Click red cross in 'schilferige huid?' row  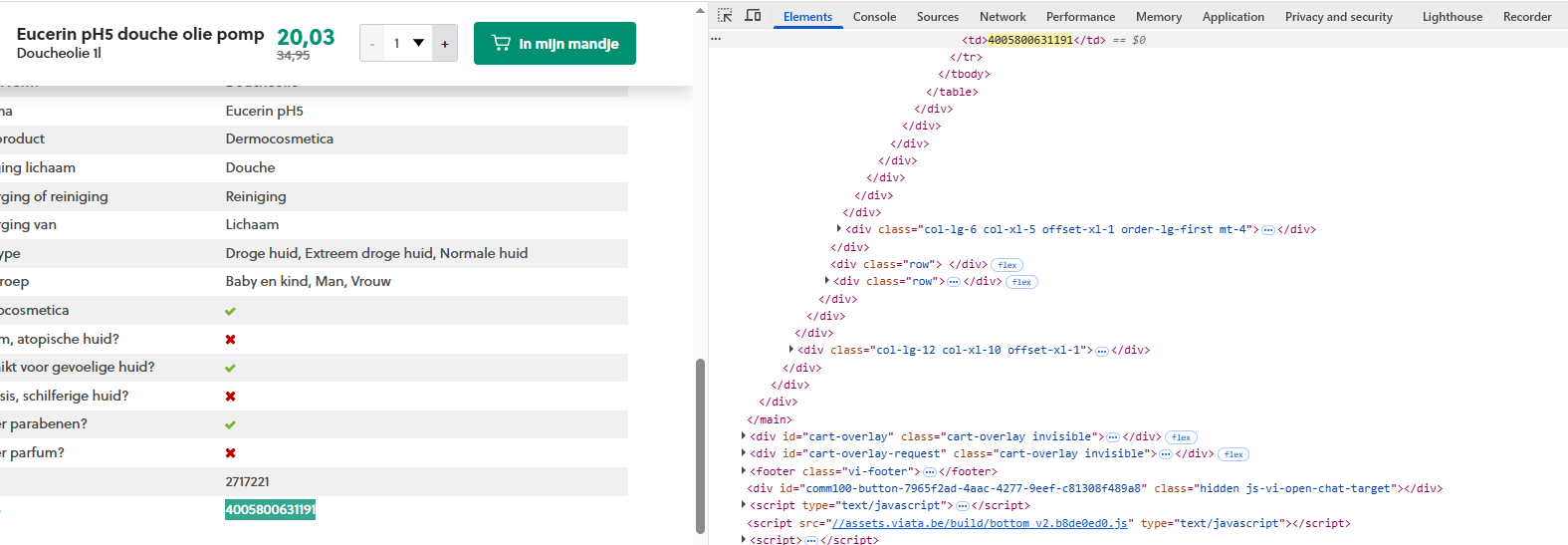(x=230, y=396)
